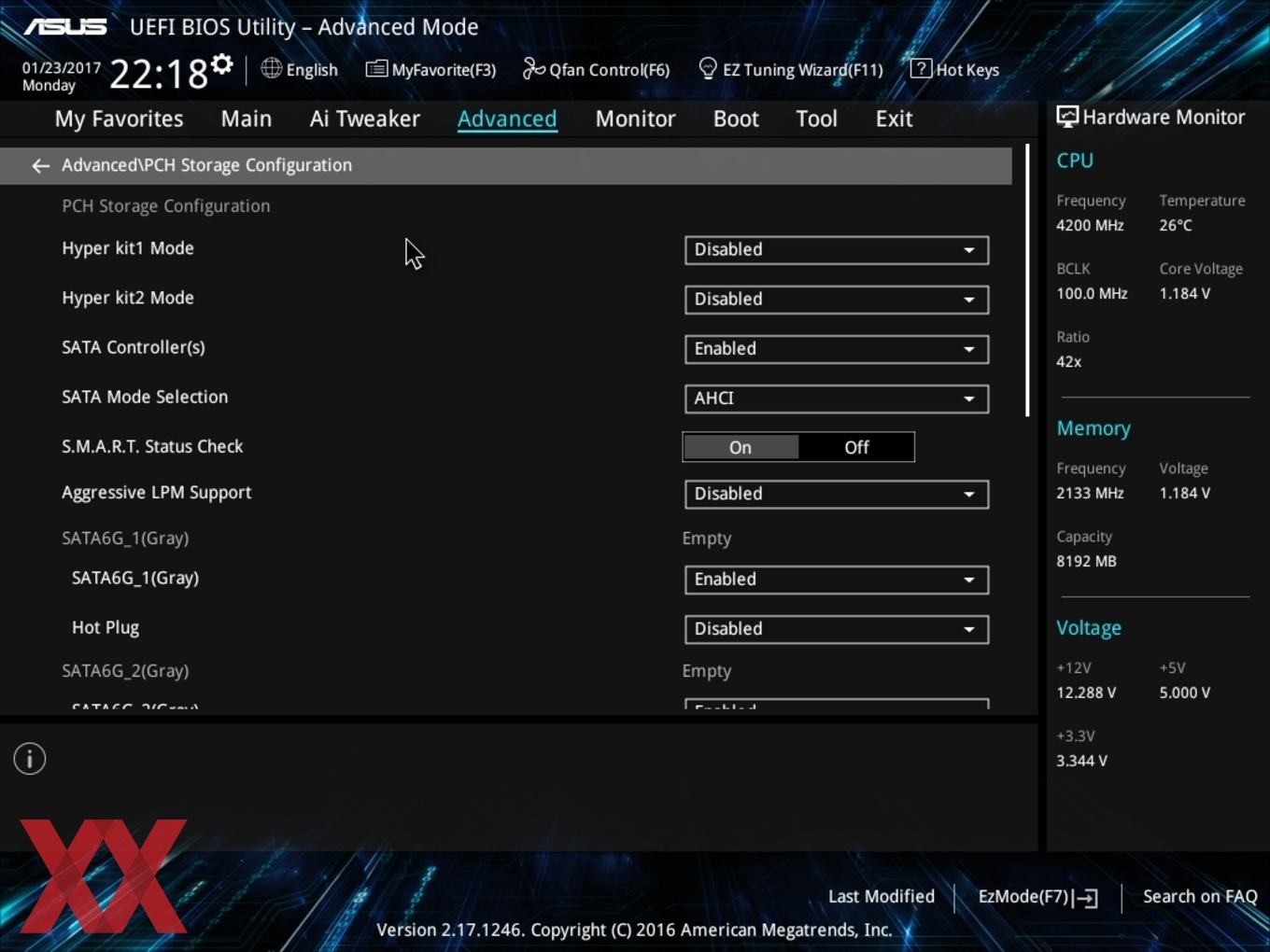The width and height of the screenshot is (1270, 952).
Task: Open the SATA Controller(s) dropdown
Action: pyautogui.click(x=837, y=349)
